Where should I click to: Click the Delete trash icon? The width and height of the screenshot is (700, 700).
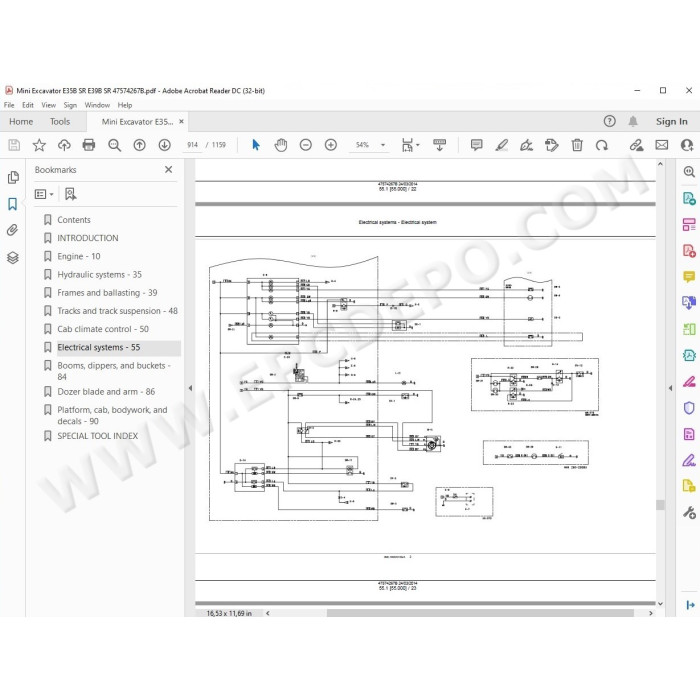577,145
